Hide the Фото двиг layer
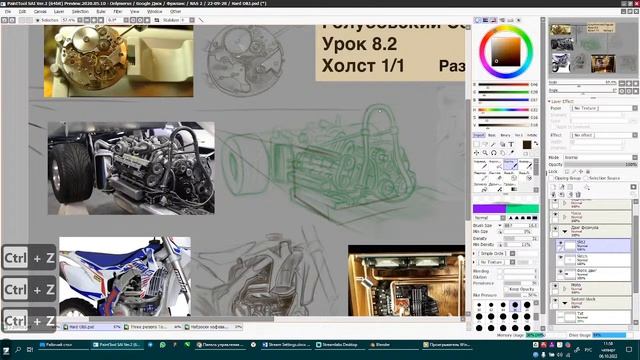The image size is (640, 360). tap(560, 272)
